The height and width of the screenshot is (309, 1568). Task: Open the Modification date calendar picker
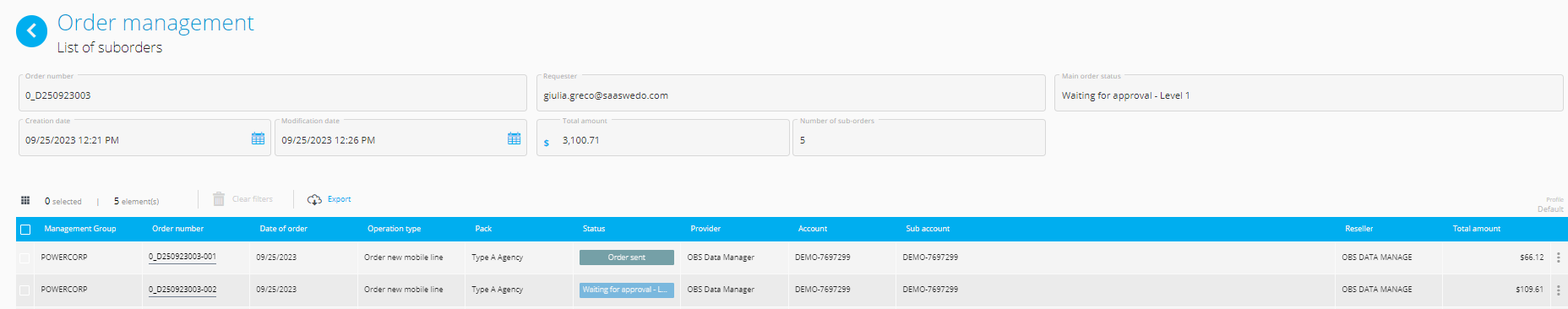514,138
